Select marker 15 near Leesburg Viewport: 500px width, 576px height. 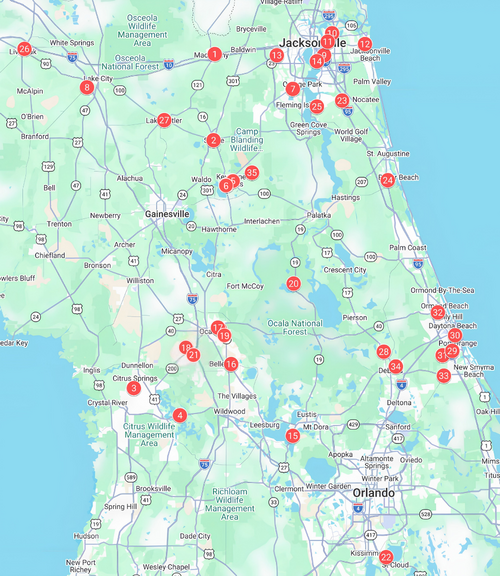pos(293,436)
